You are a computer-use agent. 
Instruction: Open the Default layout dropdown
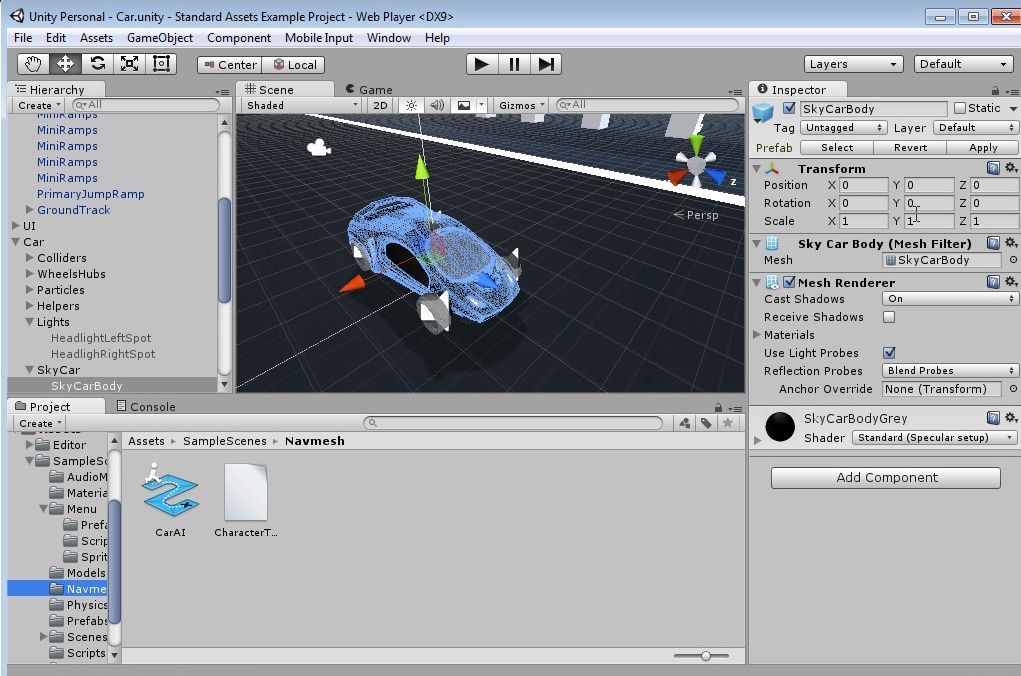coord(963,64)
